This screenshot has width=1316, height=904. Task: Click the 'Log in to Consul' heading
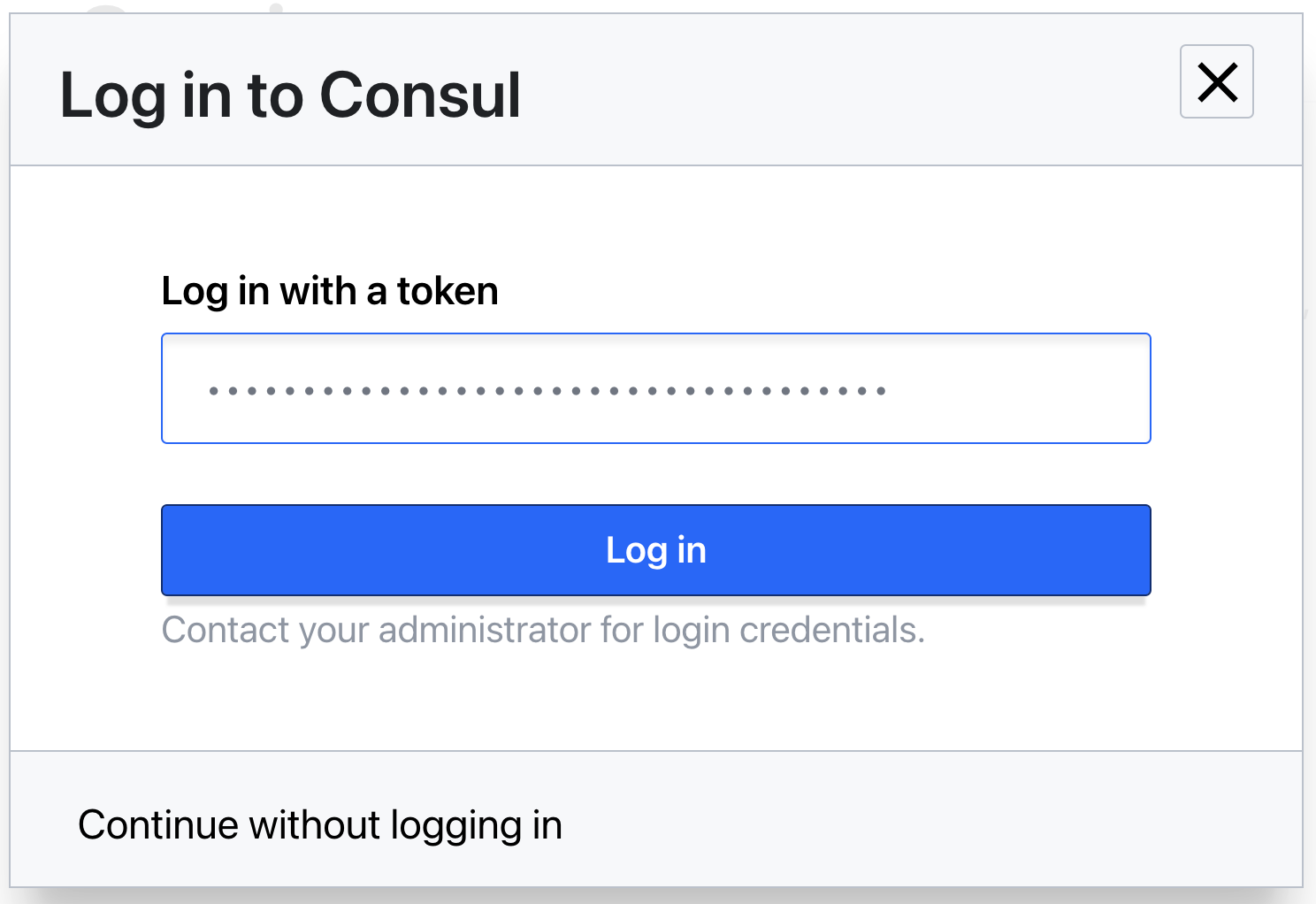pos(290,95)
